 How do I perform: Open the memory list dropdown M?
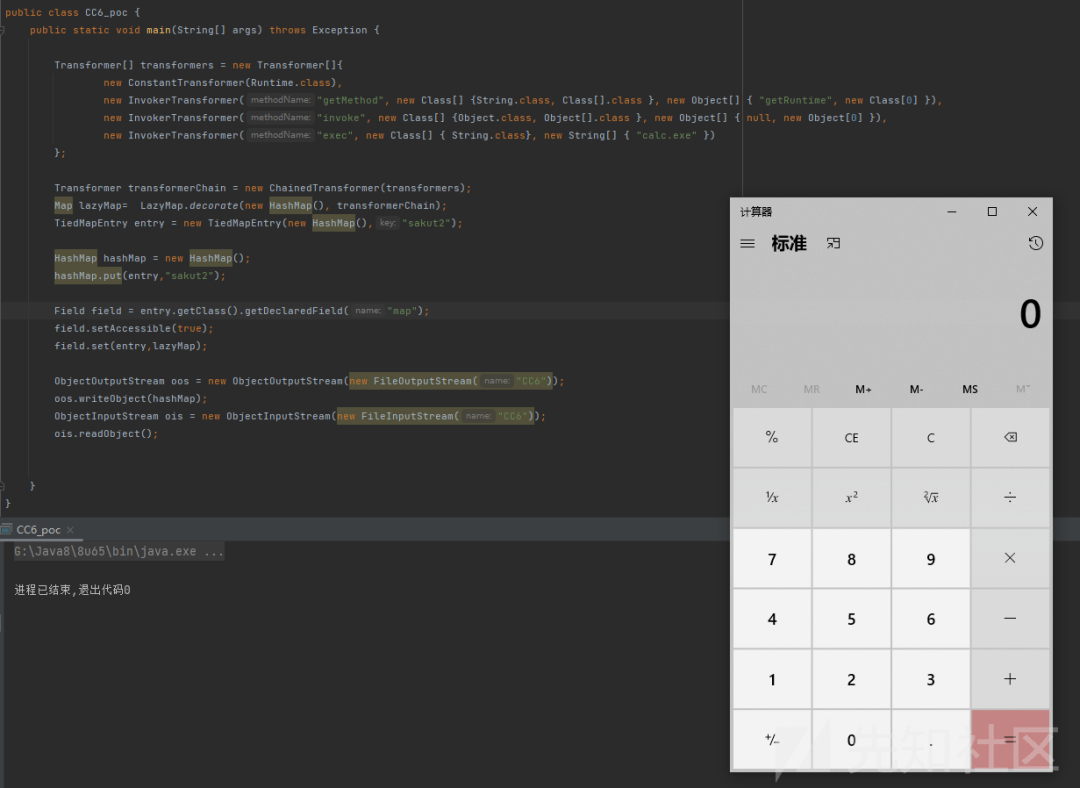1023,389
